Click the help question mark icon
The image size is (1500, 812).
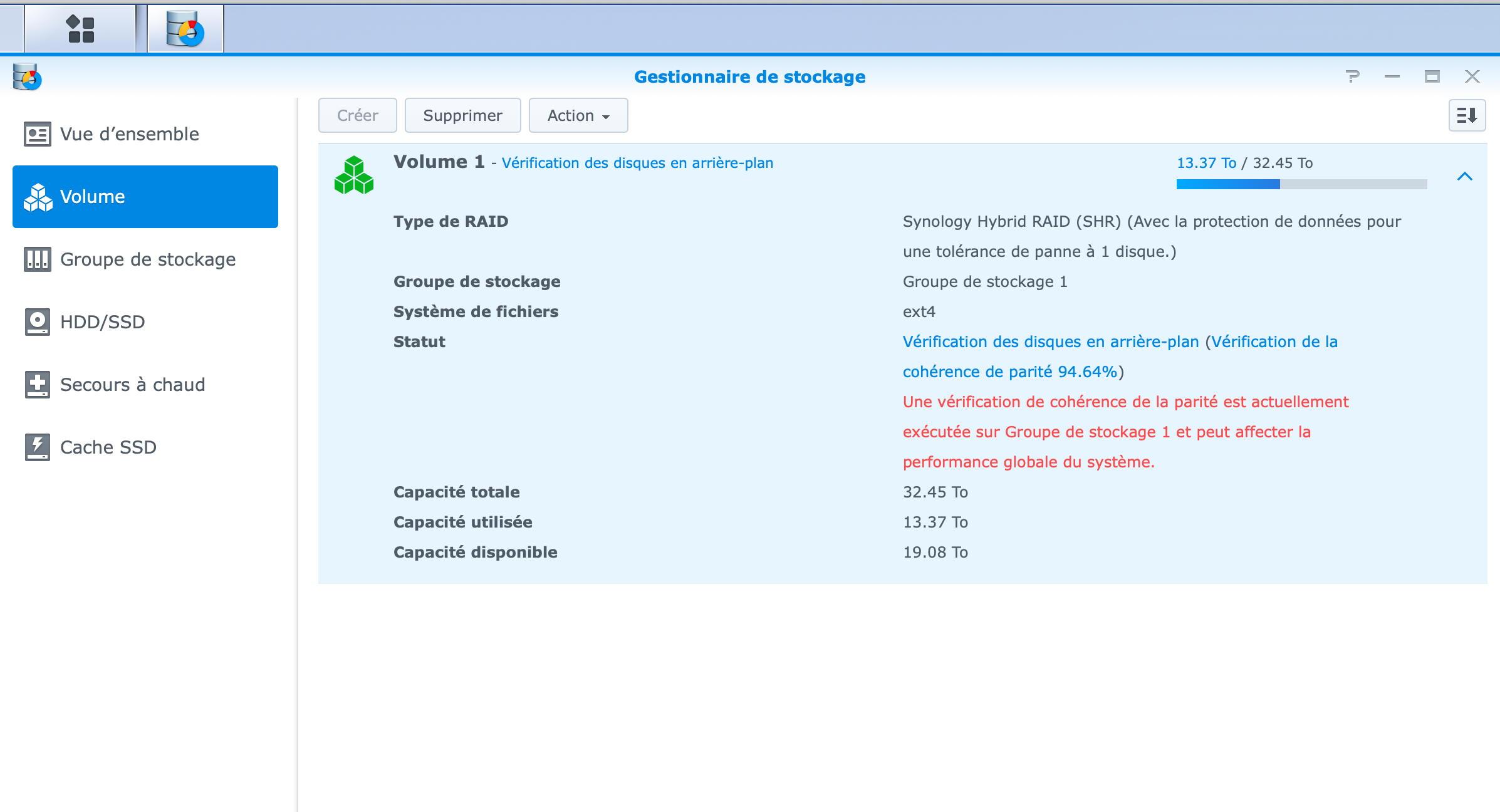click(x=1352, y=76)
